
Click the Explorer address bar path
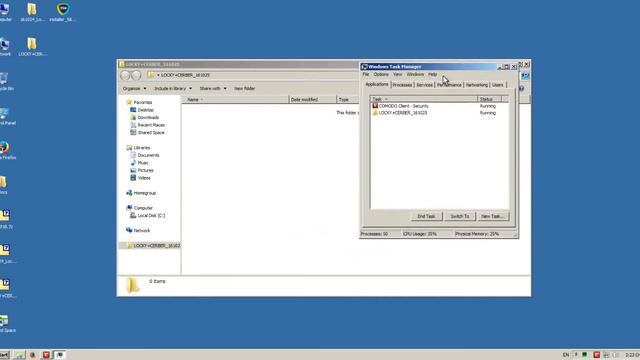pyautogui.click(x=186, y=75)
